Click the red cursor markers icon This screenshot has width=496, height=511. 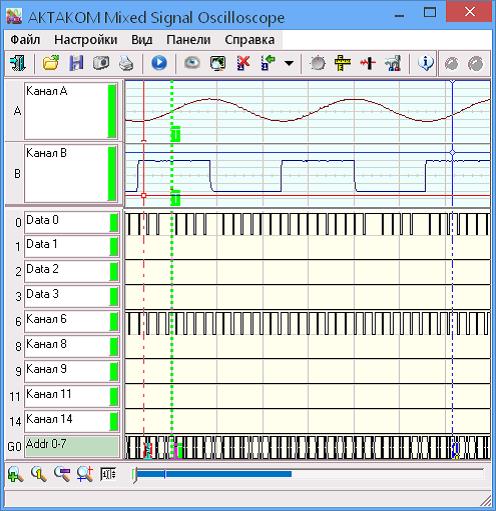tap(368, 63)
